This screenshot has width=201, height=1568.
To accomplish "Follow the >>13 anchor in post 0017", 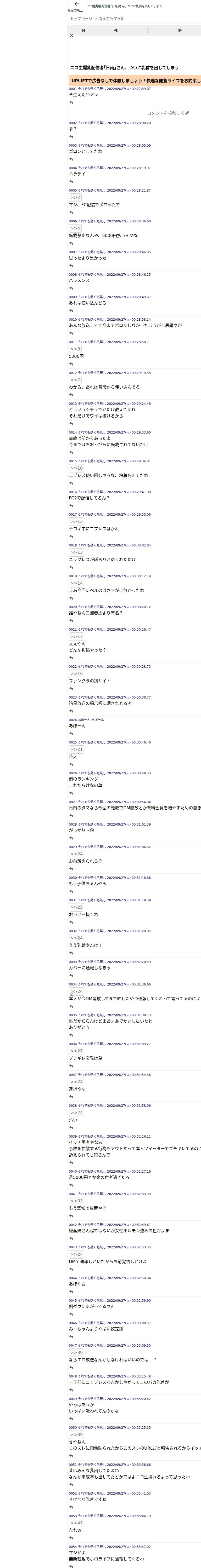I will [x=77, y=522].
